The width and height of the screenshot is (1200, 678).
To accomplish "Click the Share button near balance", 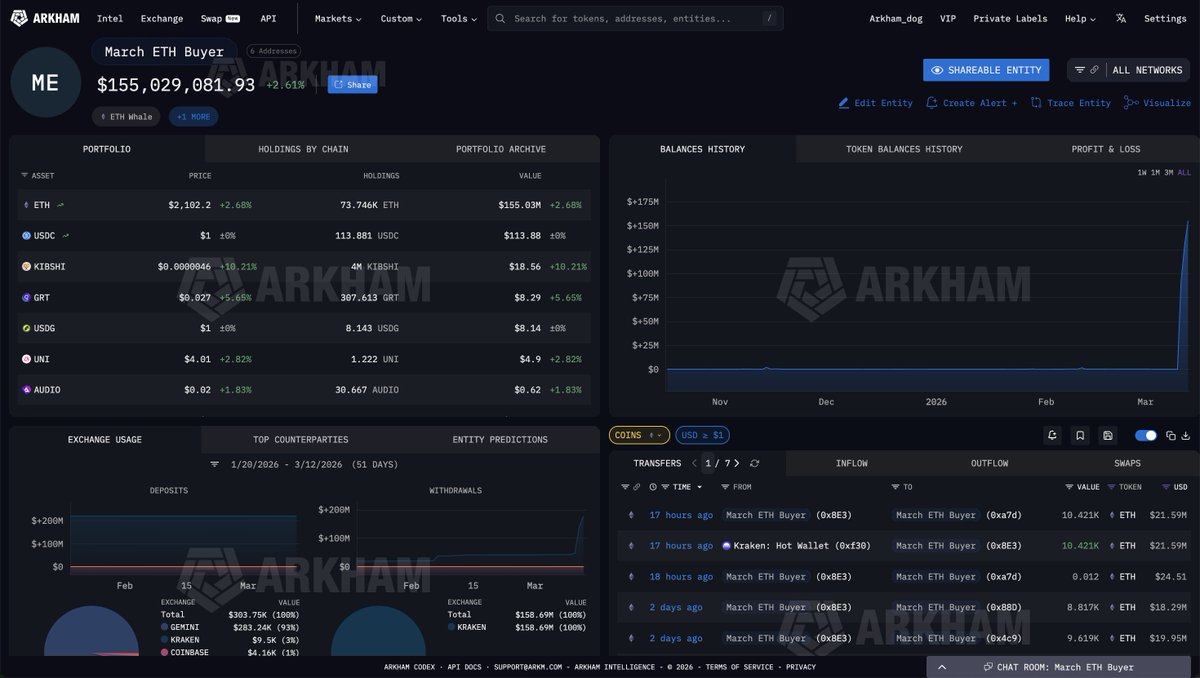I will click(x=352, y=85).
